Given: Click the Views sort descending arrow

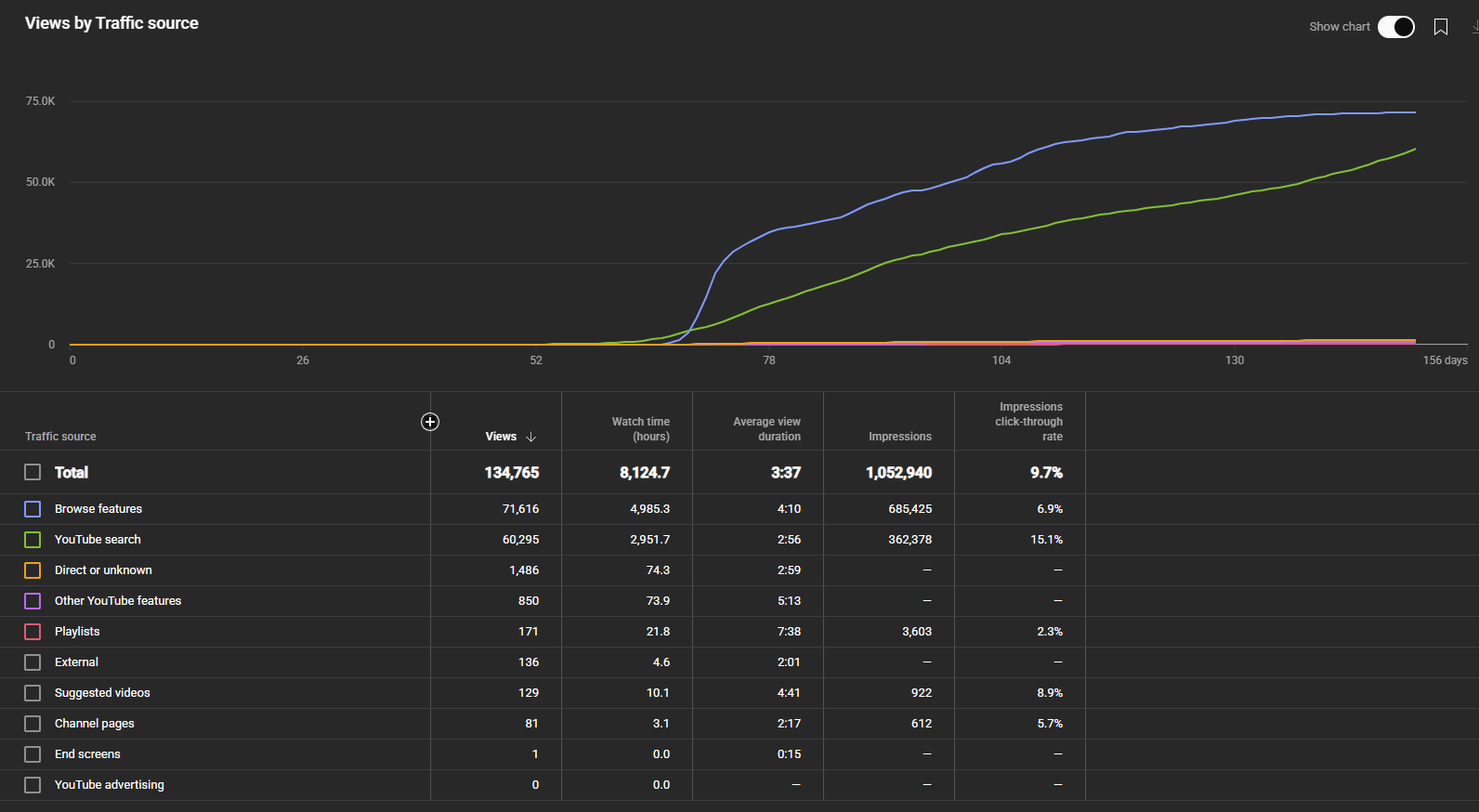Looking at the screenshot, I should [531, 437].
